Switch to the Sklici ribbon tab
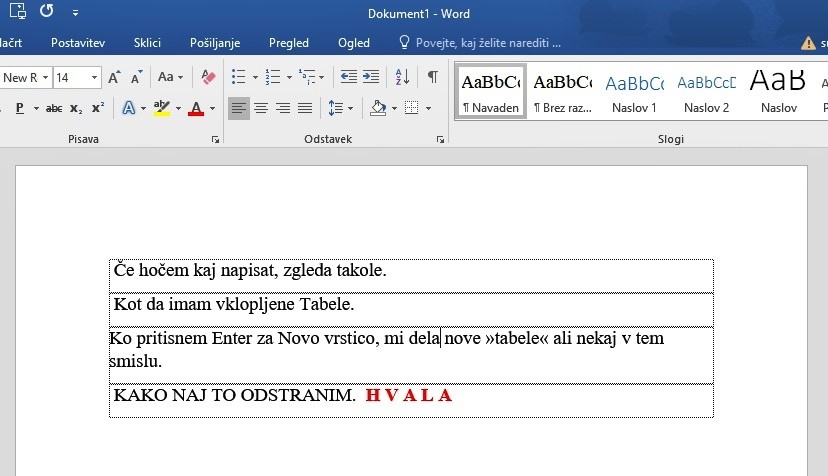Viewport: 828px width, 476px height. point(147,43)
